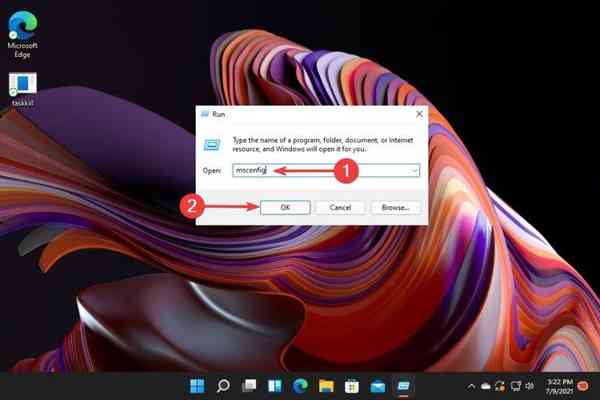Open Task View from taskbar

click(250, 385)
